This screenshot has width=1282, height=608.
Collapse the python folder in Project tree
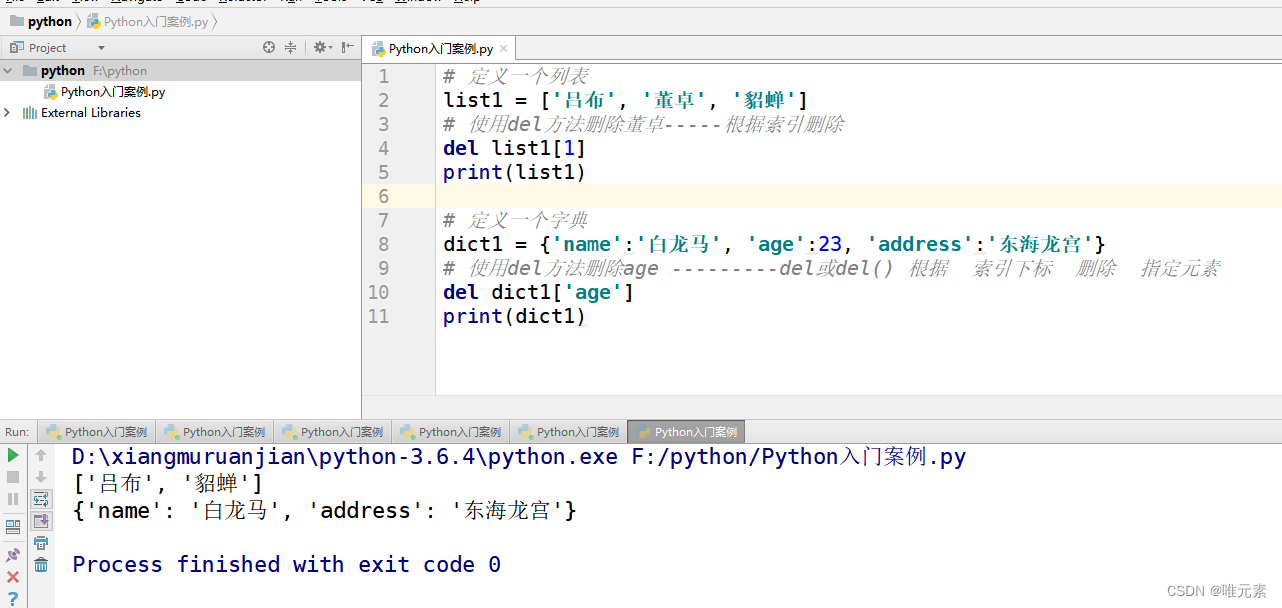[x=8, y=70]
